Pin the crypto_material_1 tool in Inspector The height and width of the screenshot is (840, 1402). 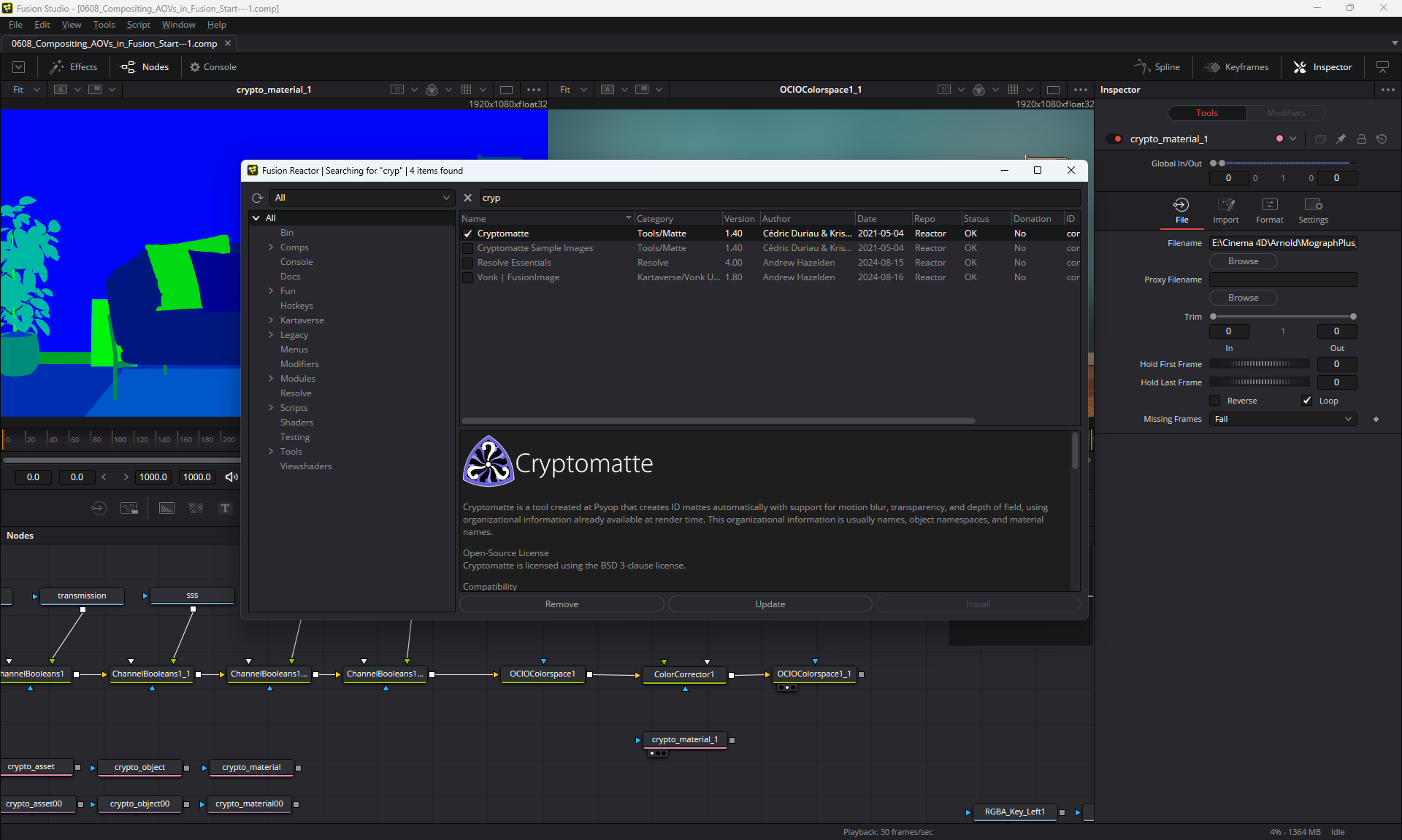[1341, 139]
